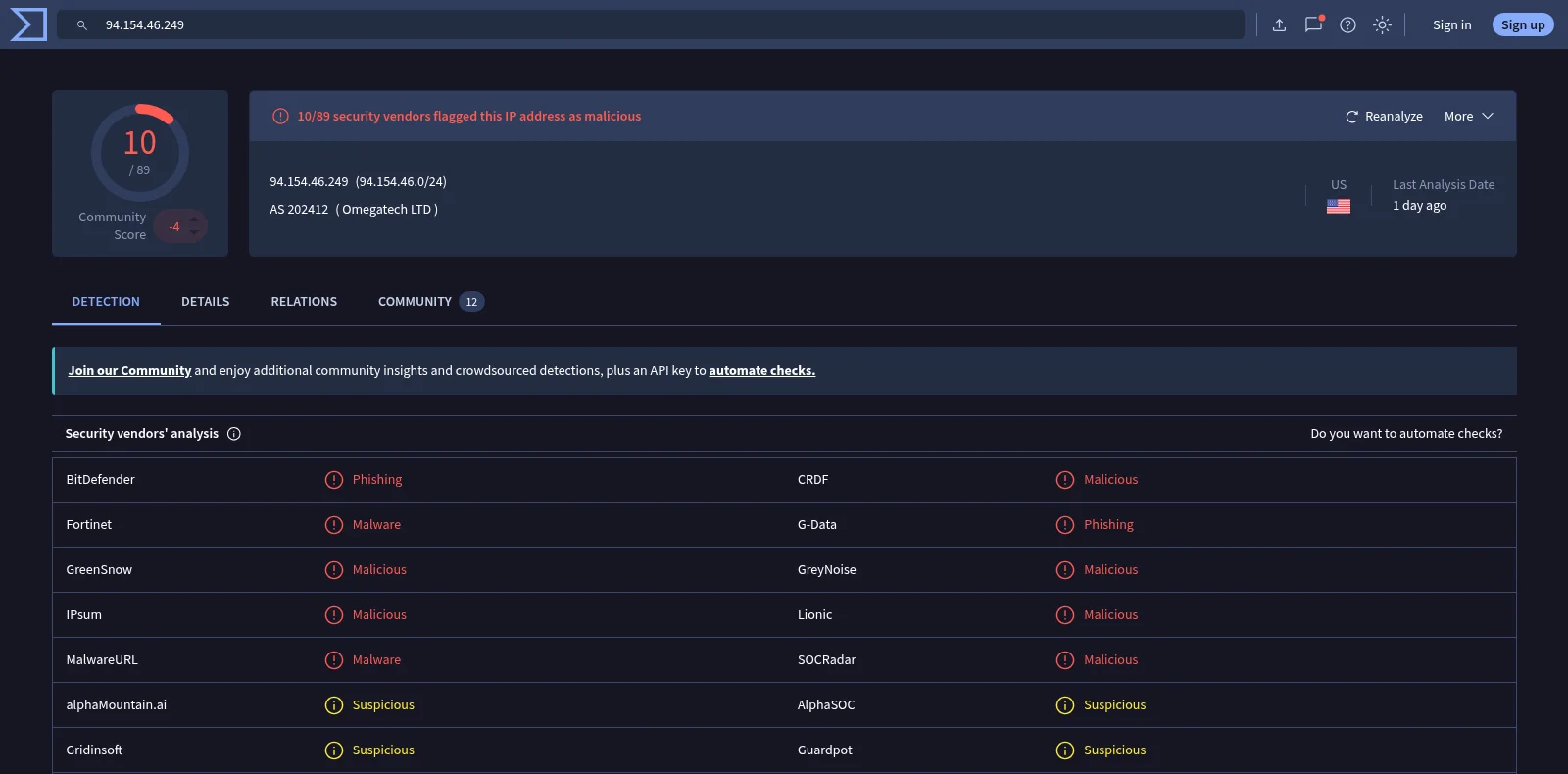Image resolution: width=1568 pixels, height=774 pixels.
Task: Expand the More dropdown menu
Action: 1469,117
